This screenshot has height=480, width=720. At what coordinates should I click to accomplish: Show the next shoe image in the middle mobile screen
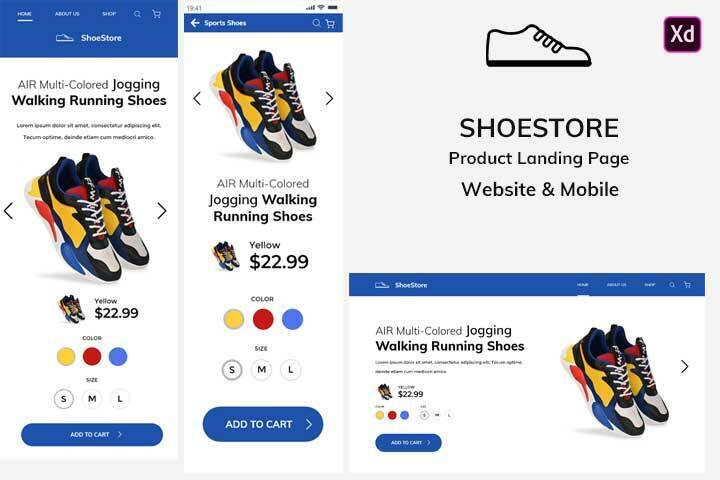[329, 98]
